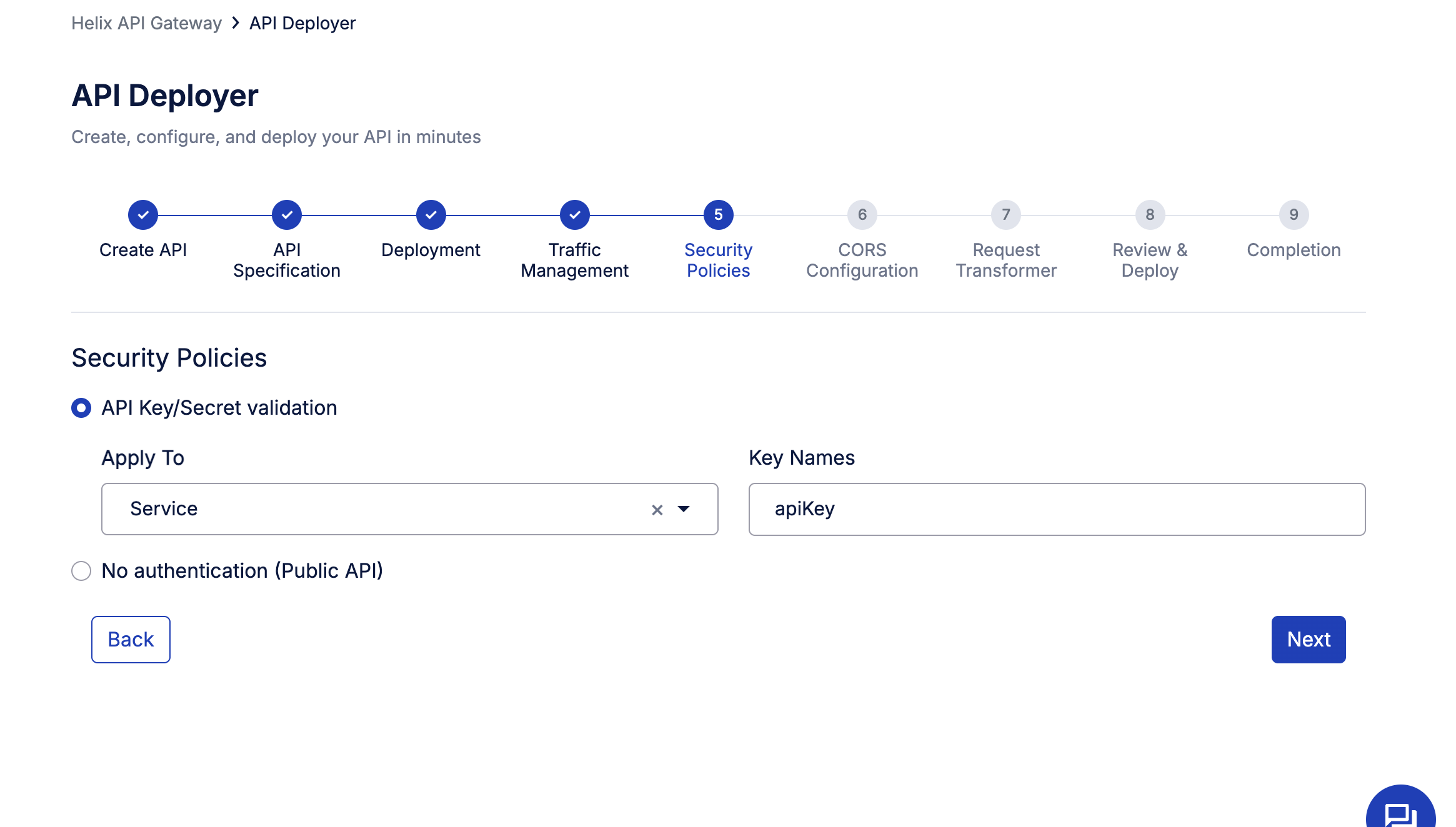
Task: Go to the Request Transformer step
Action: [1006, 215]
